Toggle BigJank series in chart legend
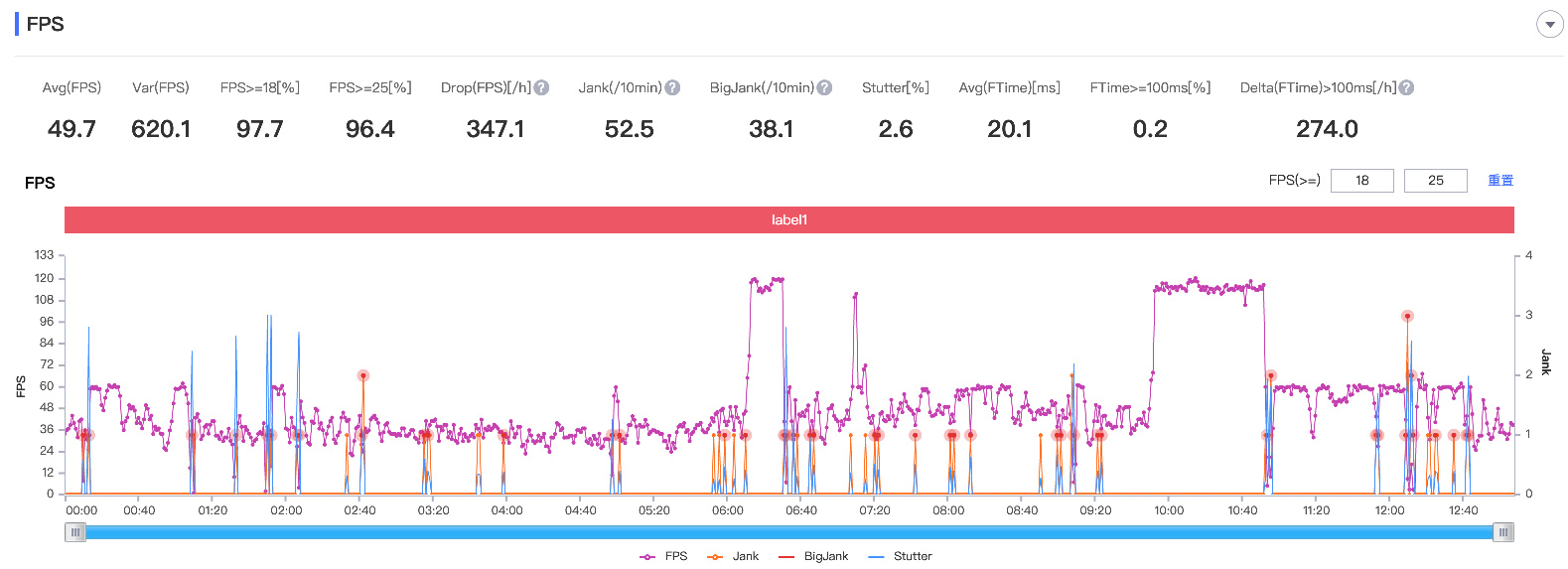 [x=813, y=556]
